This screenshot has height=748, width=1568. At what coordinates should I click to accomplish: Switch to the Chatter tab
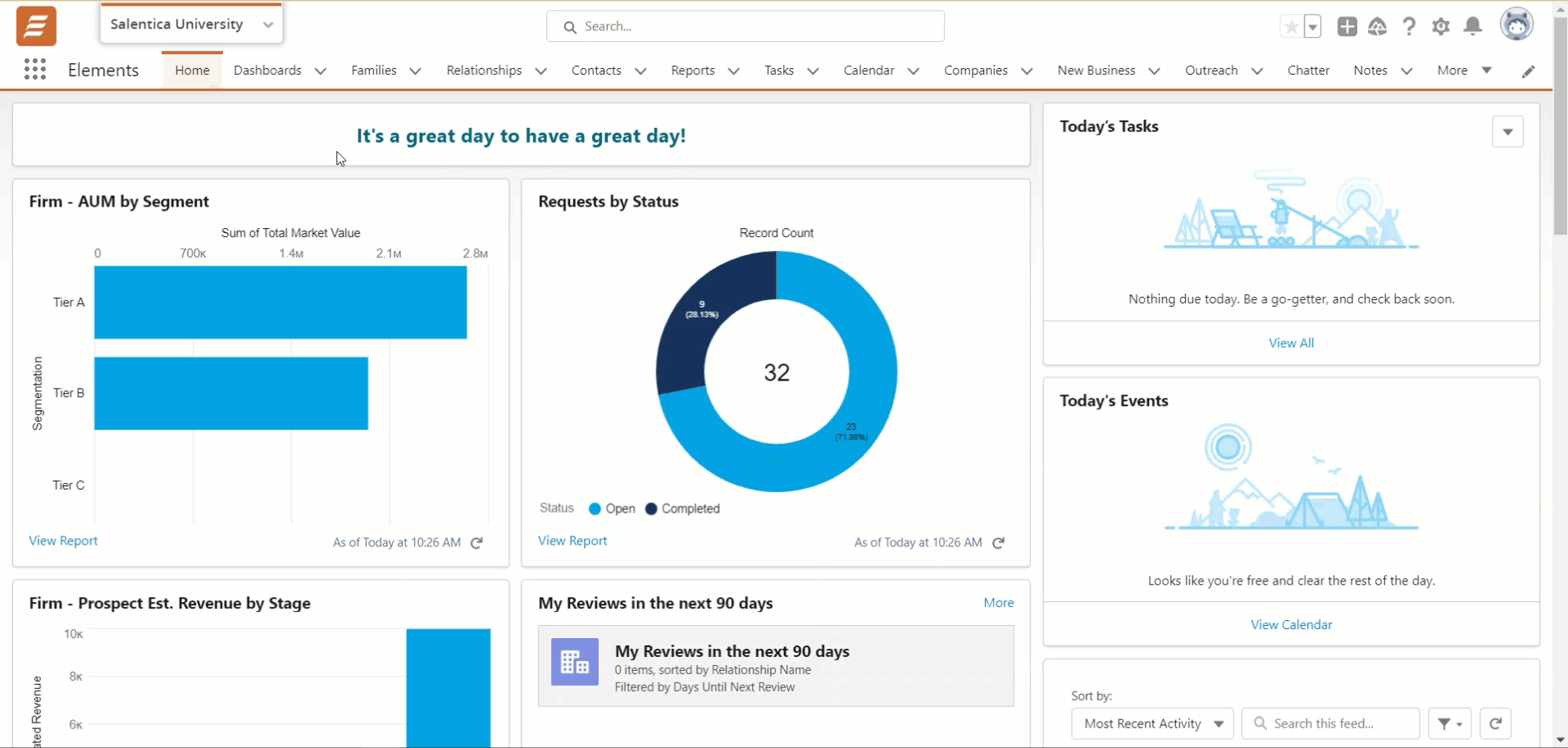tap(1308, 71)
